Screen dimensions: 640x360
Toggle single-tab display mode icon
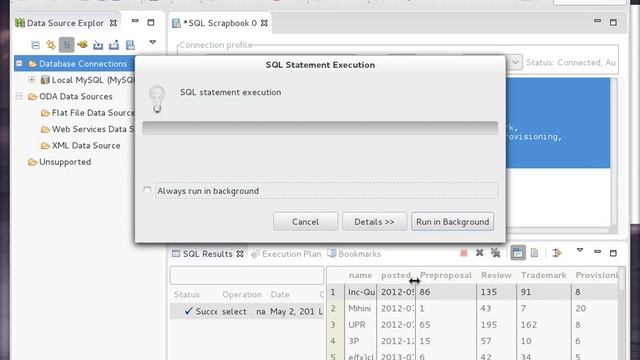click(x=518, y=253)
